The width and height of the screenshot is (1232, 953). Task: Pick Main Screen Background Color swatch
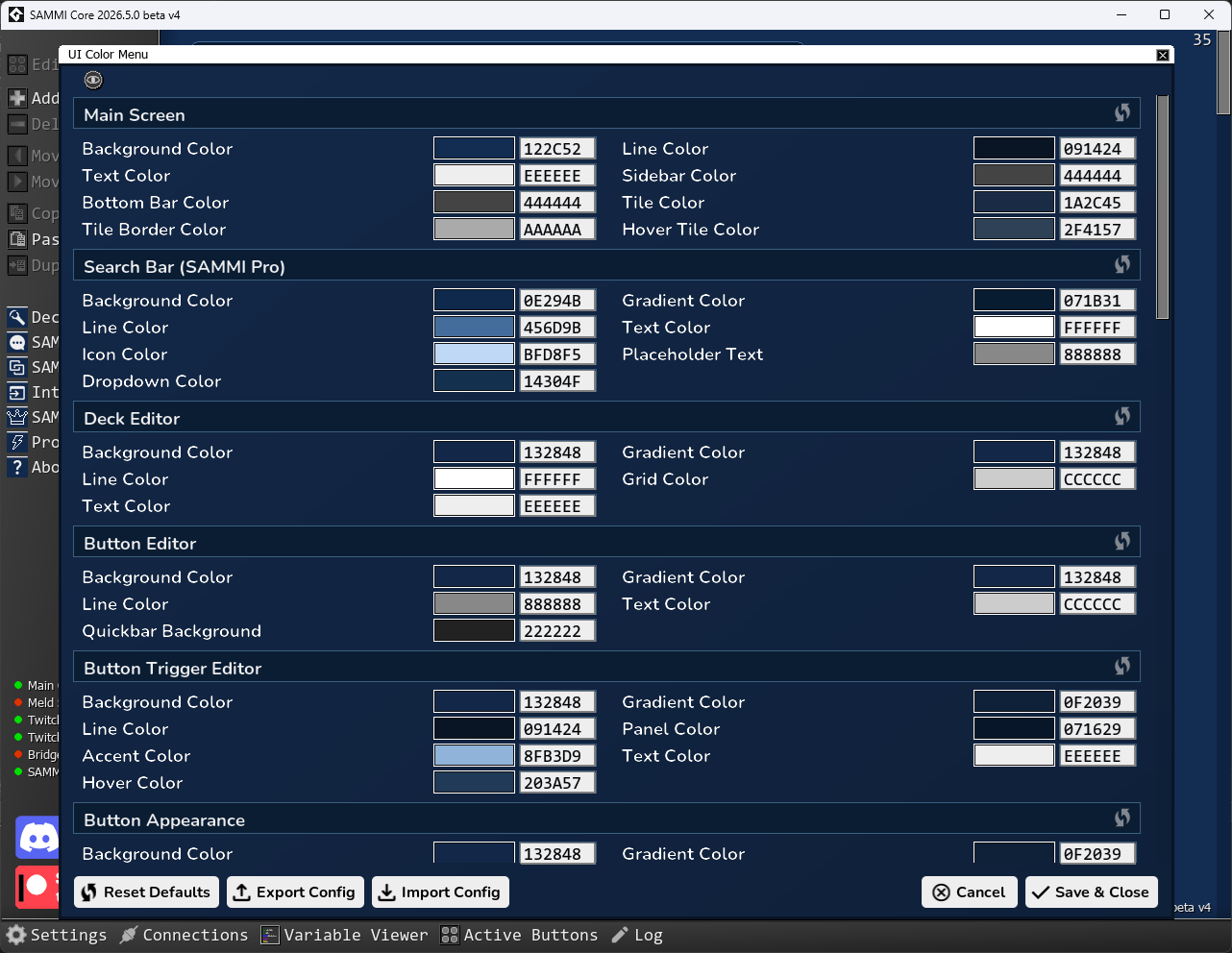[x=474, y=148]
